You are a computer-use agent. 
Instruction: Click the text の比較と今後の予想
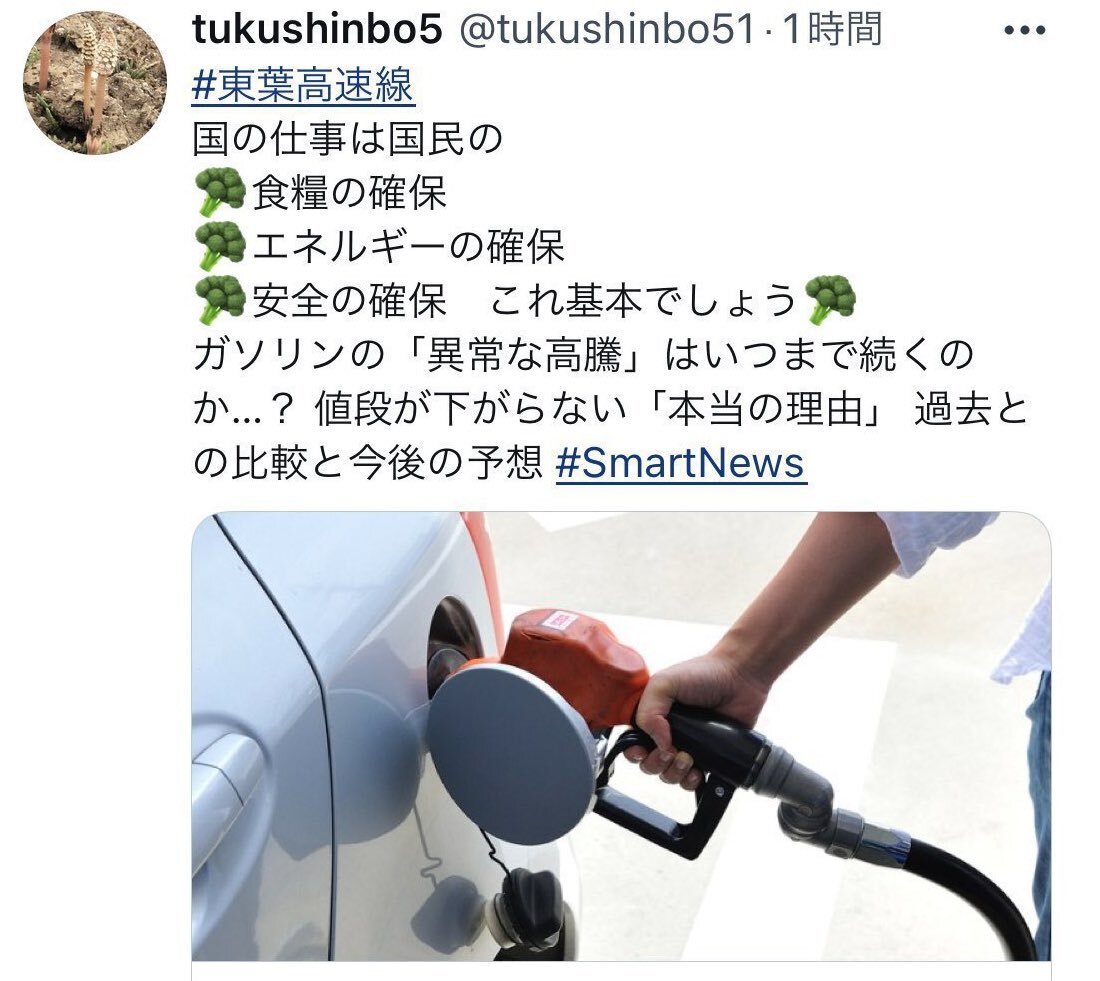tap(368, 462)
